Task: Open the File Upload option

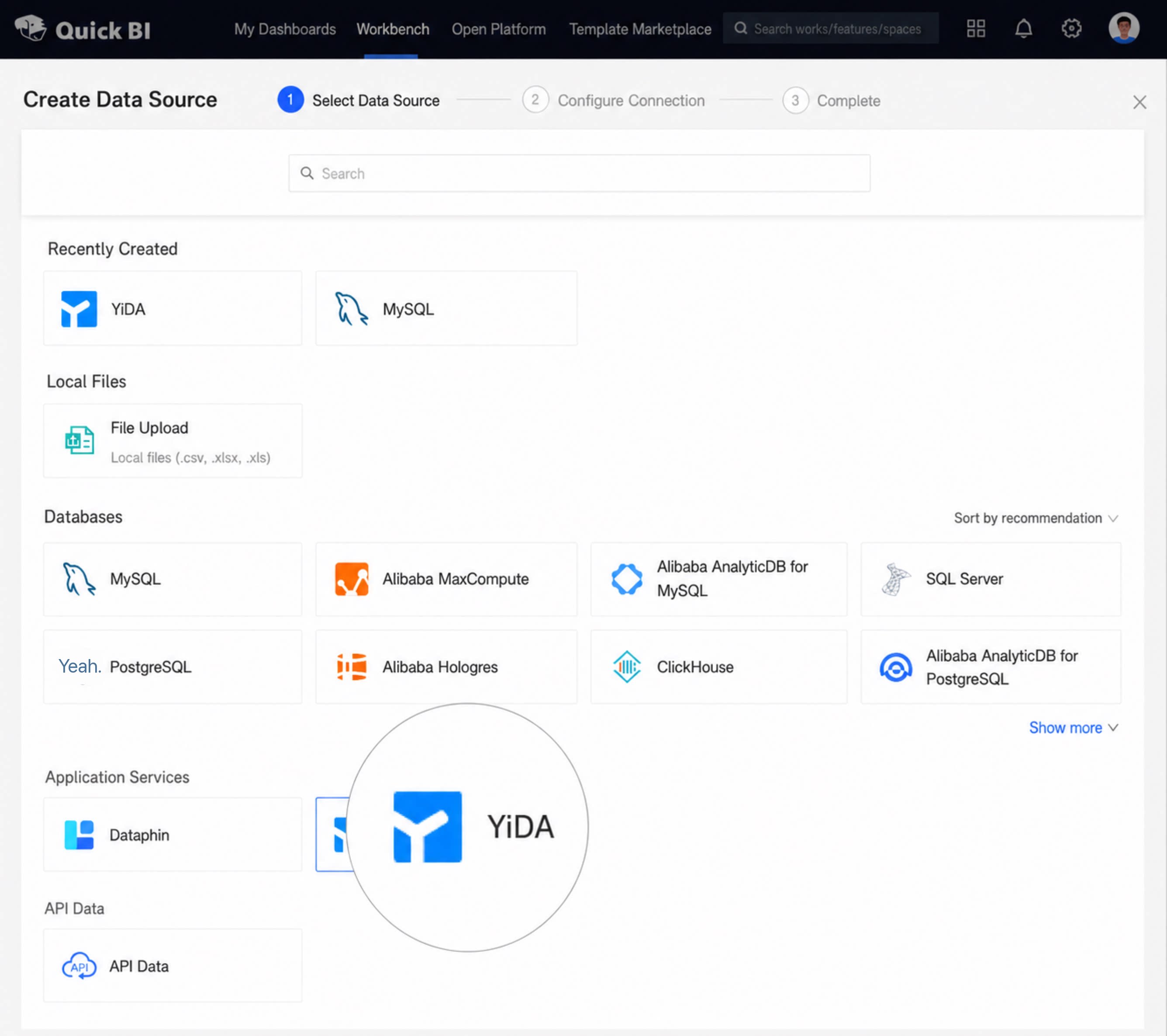Action: 173,441
